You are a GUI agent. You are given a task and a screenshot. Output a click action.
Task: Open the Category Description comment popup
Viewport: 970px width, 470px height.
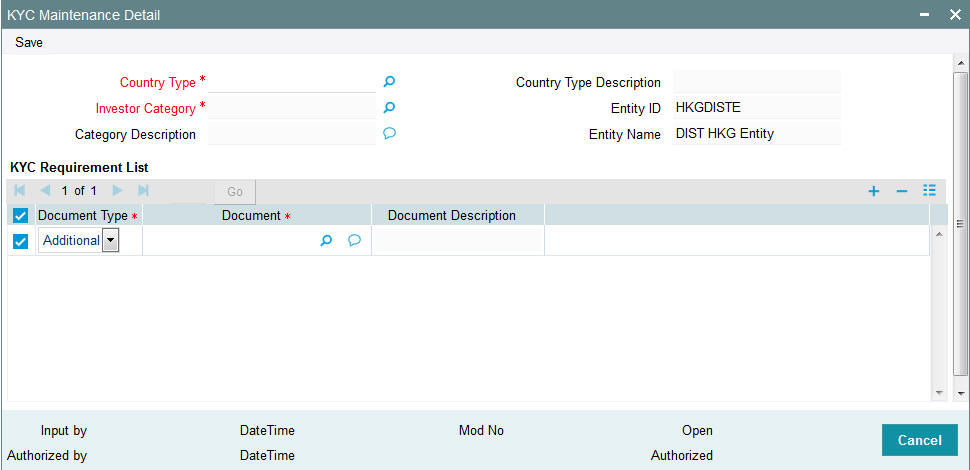(389, 133)
